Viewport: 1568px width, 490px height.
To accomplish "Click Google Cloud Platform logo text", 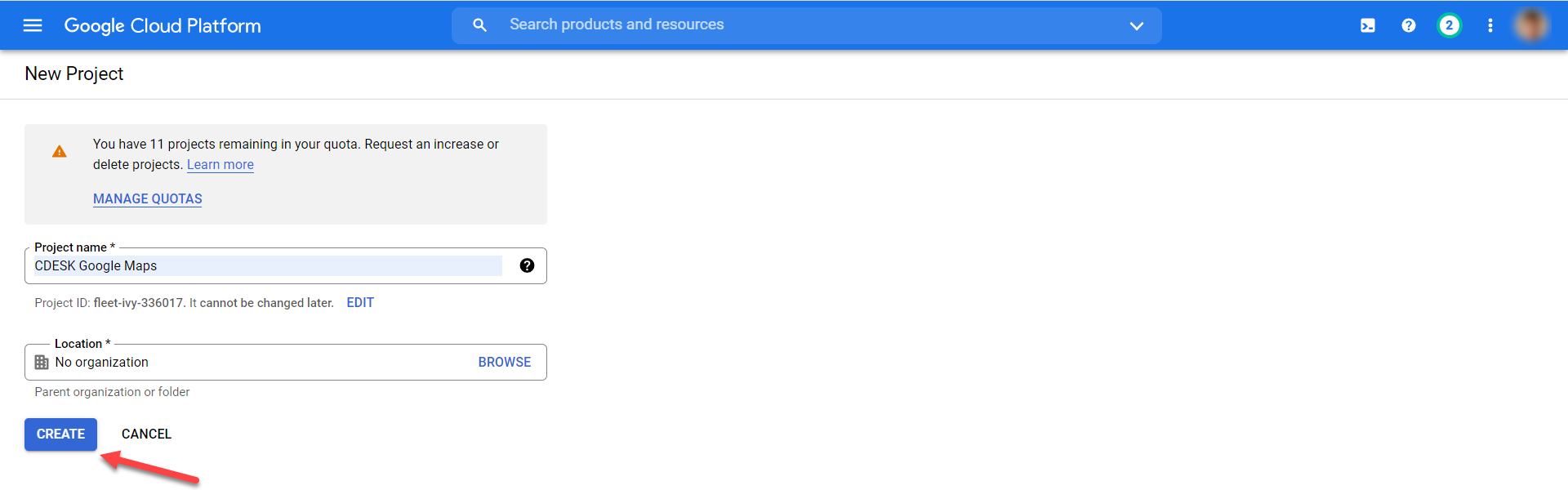I will (x=163, y=25).
